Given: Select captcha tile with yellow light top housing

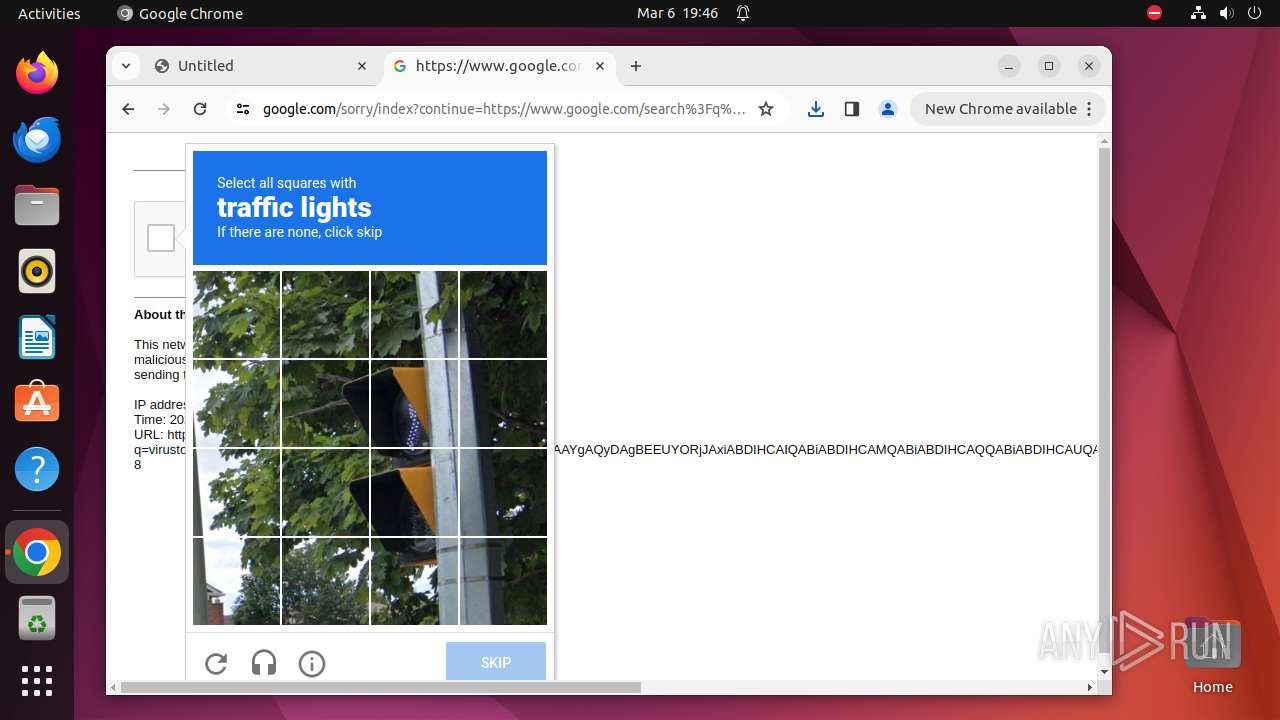Looking at the screenshot, I should (x=414, y=403).
